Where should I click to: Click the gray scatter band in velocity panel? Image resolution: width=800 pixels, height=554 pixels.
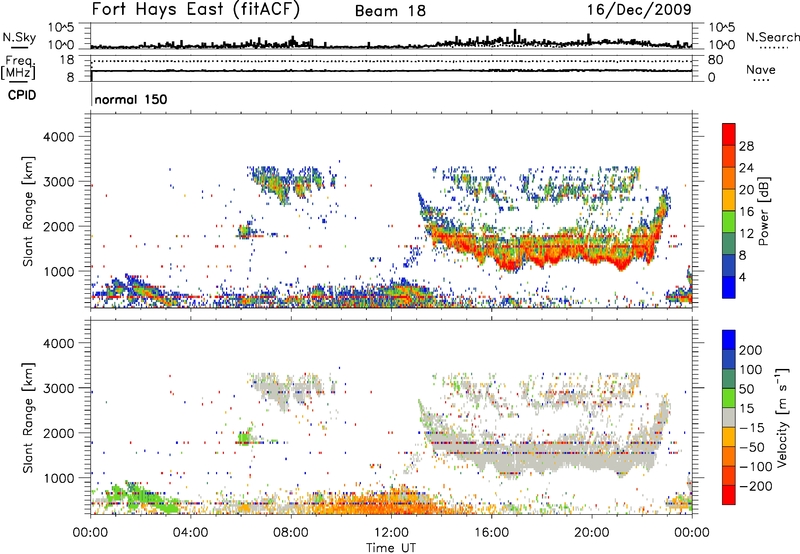(543, 454)
